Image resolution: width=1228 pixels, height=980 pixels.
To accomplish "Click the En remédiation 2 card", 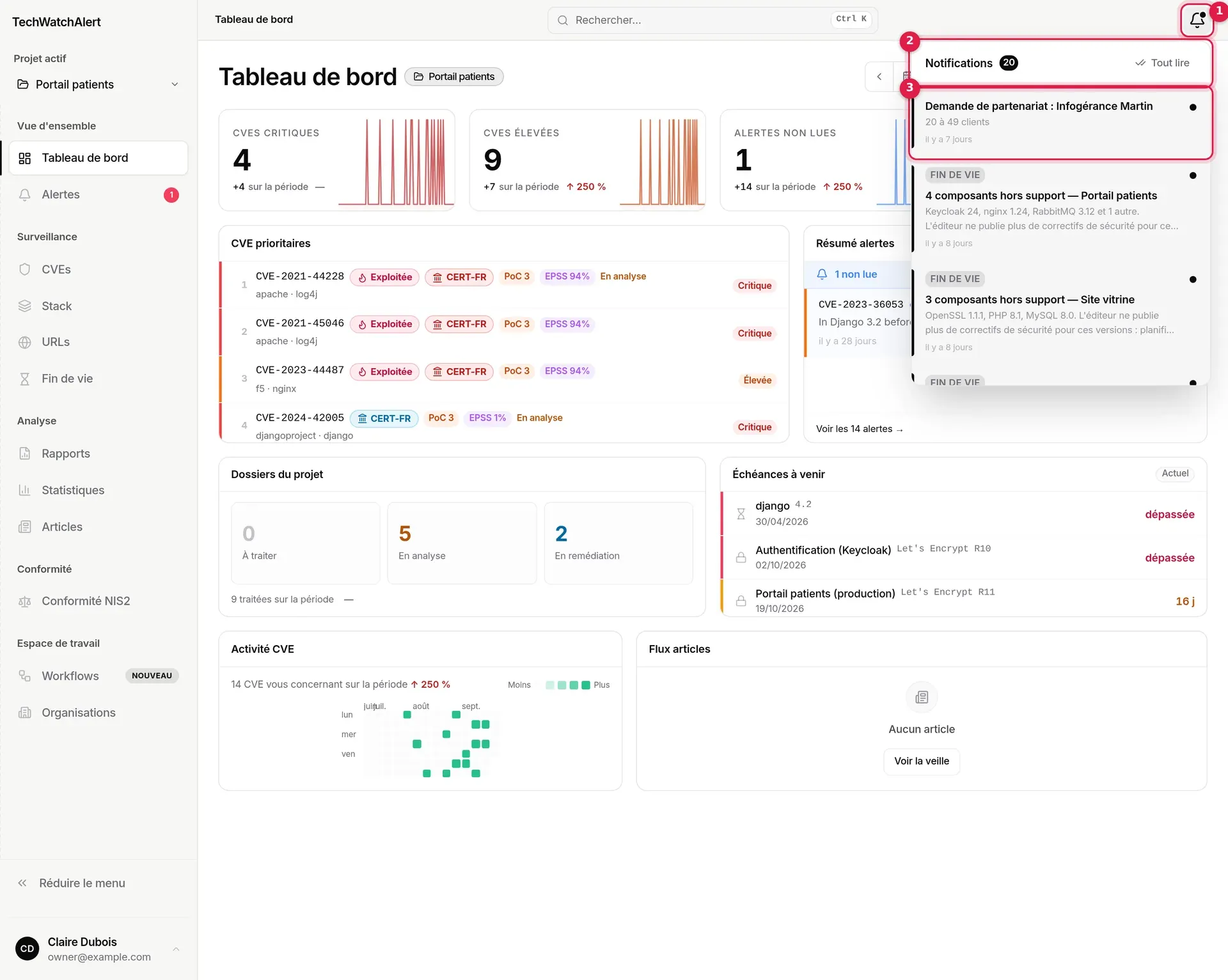I will [618, 543].
